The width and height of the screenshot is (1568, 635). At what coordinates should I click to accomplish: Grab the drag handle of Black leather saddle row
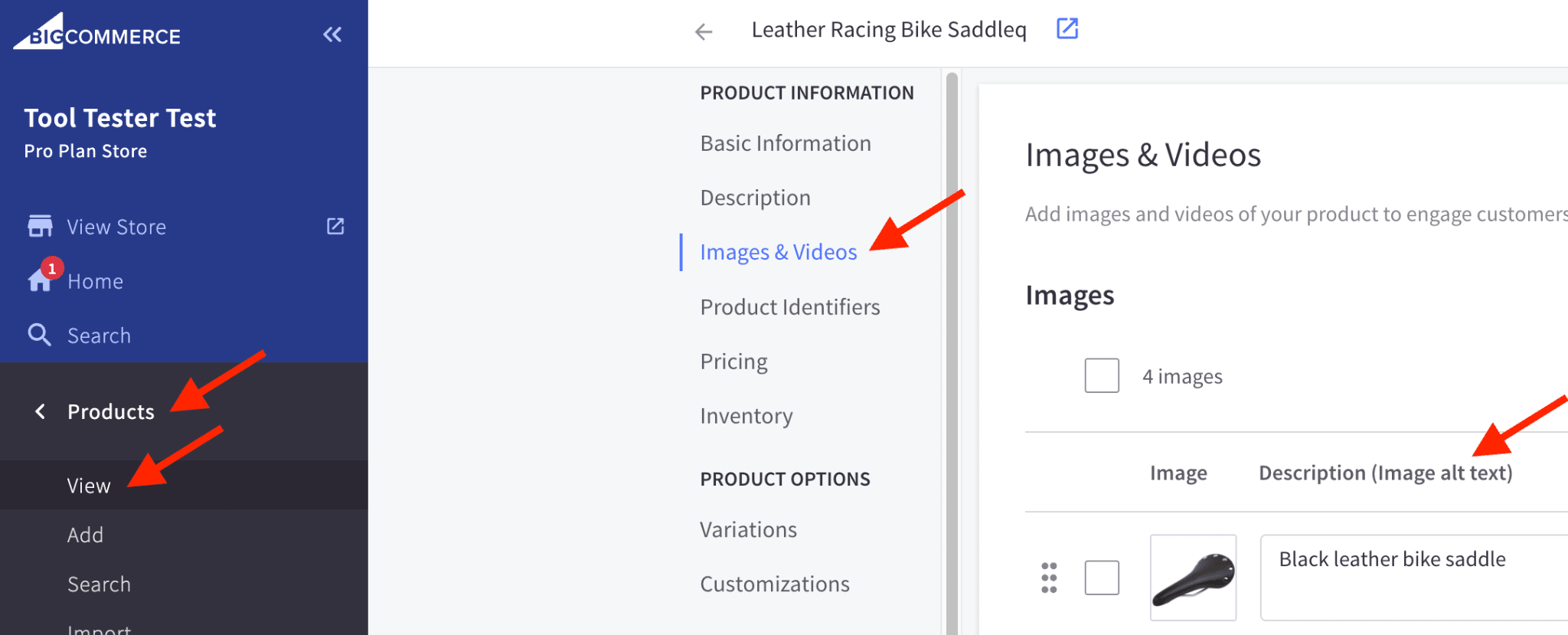point(1049,578)
